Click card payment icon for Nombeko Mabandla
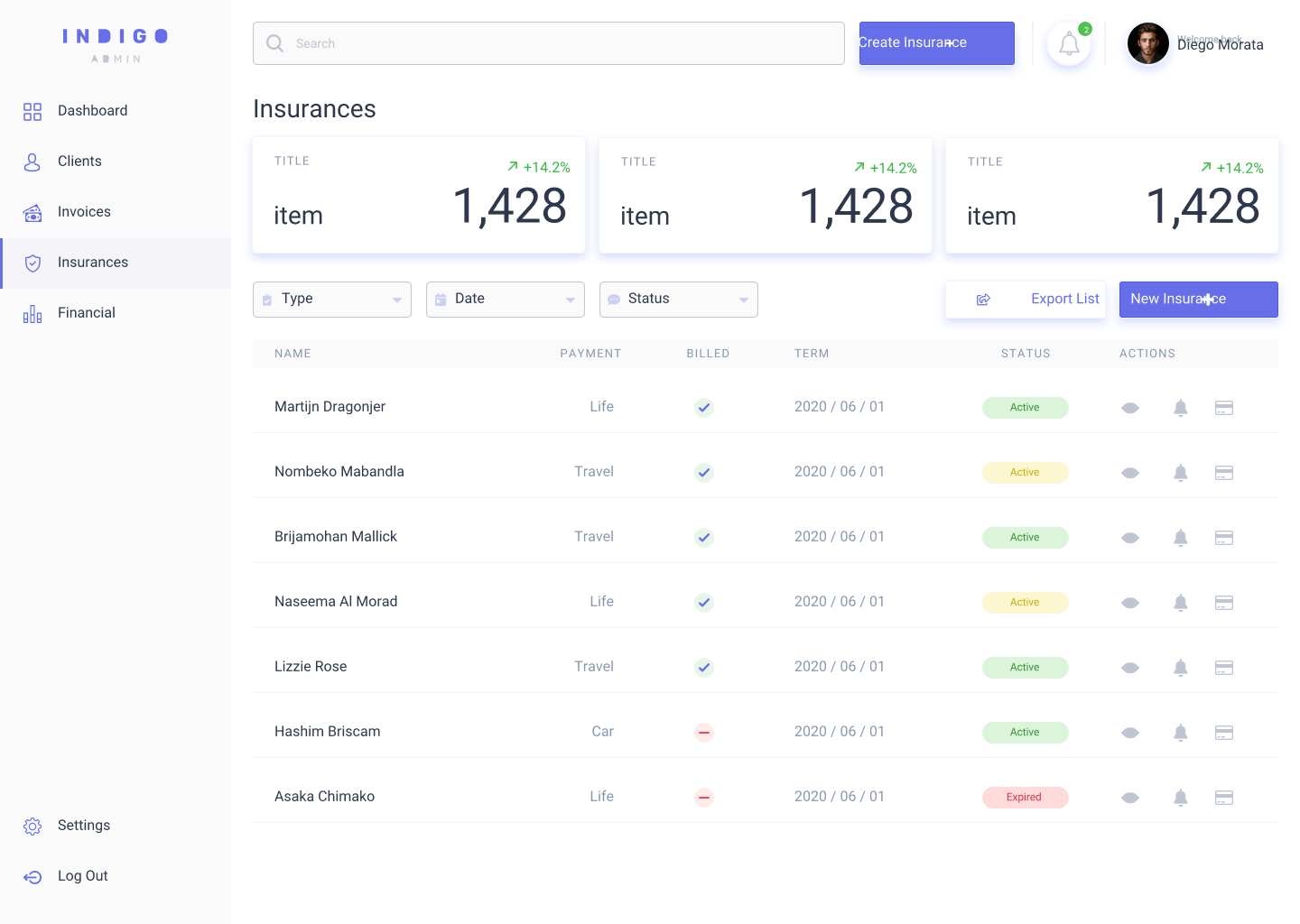The image size is (1300, 924). (x=1224, y=473)
